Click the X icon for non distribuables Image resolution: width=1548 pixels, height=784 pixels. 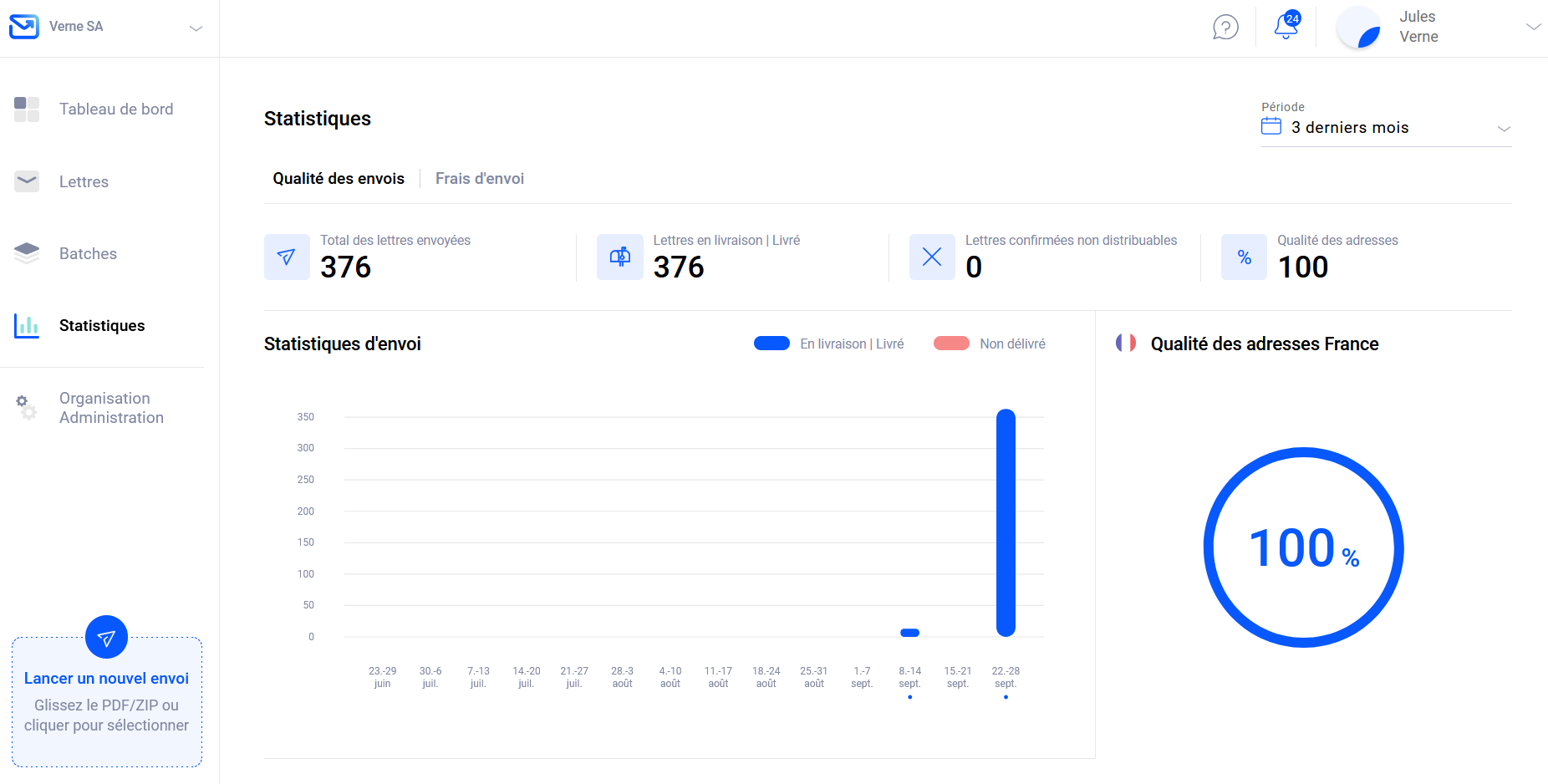pyautogui.click(x=932, y=257)
